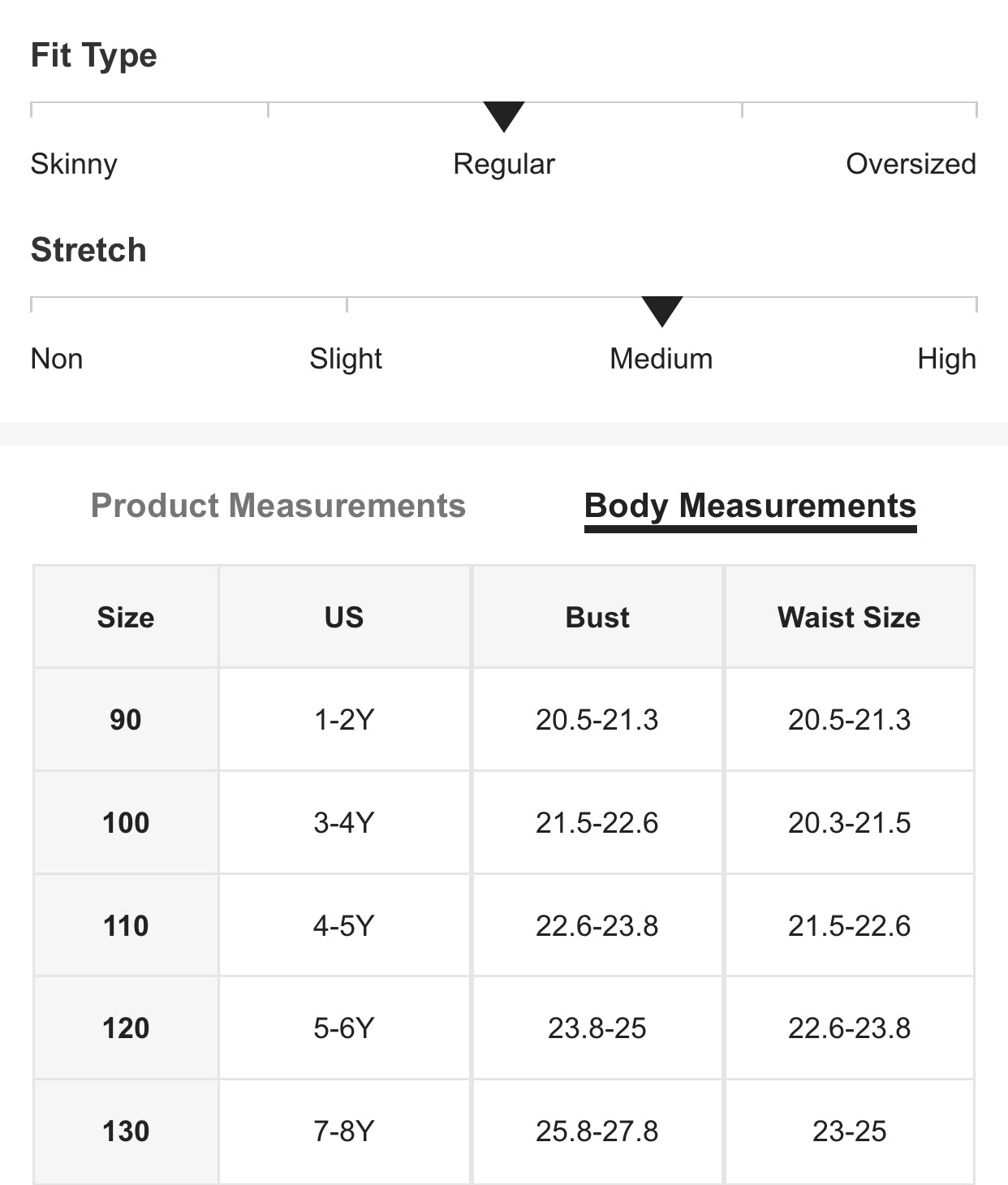1008x1185 pixels.
Task: Click the Skinny fit label
Action: pos(74,164)
